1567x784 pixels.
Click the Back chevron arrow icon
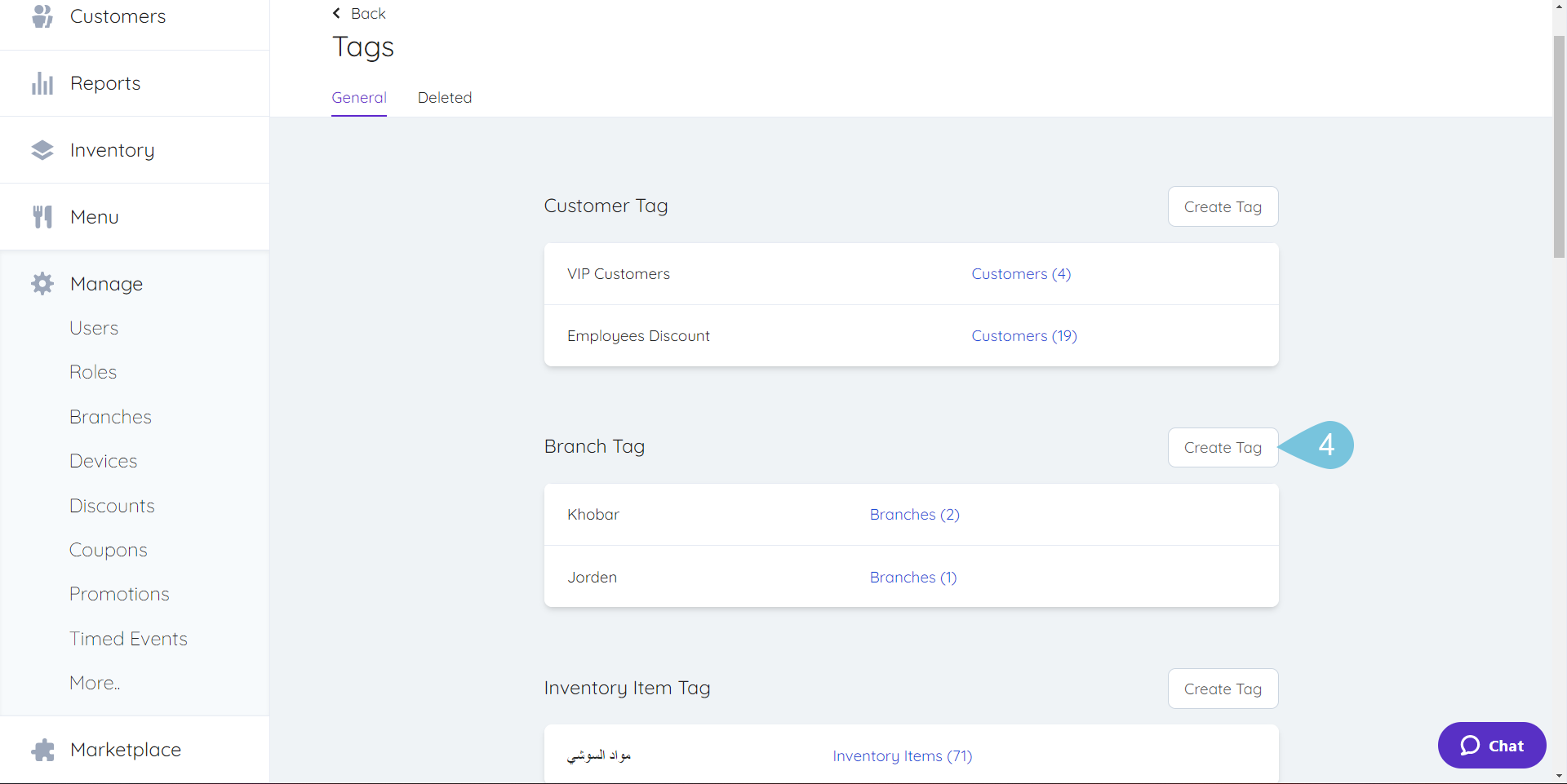tap(336, 13)
